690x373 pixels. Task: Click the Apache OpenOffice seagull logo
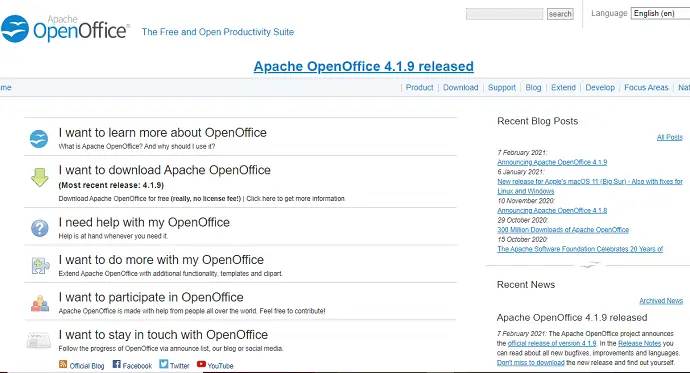click(x=15, y=29)
